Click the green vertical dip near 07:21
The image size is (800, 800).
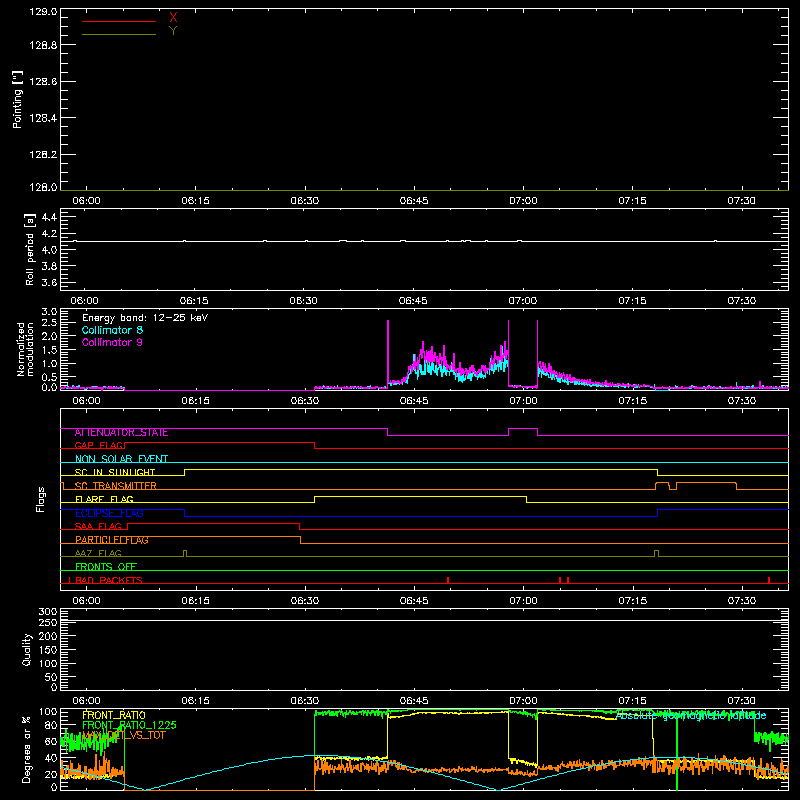pos(677,751)
